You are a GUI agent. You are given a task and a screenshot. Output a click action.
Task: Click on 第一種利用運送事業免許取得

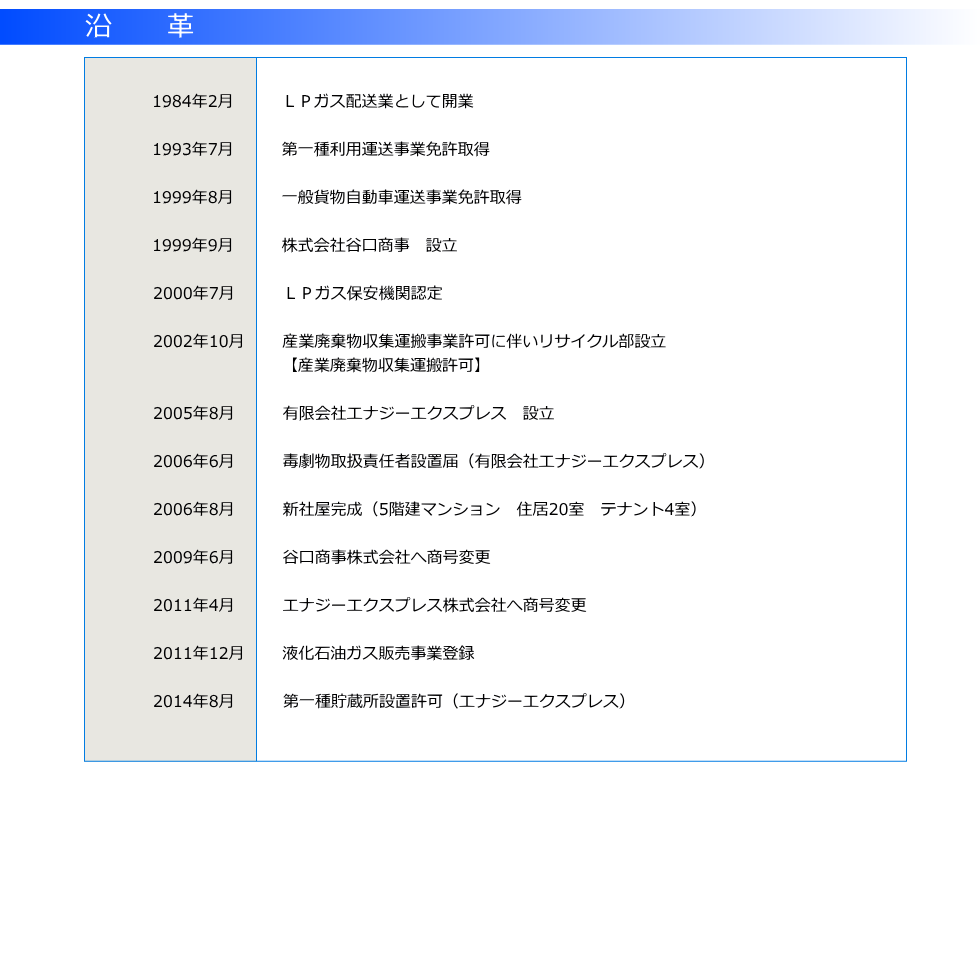click(386, 149)
